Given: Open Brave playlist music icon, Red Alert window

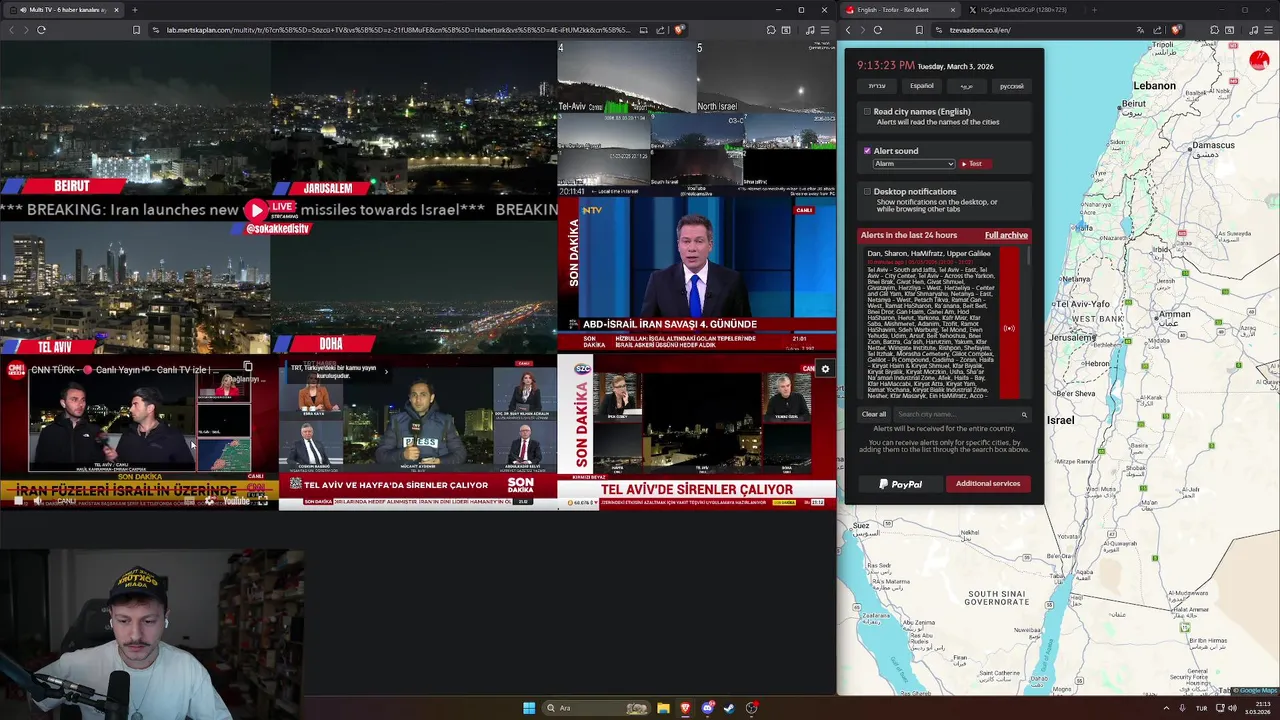Looking at the screenshot, I should [1254, 30].
